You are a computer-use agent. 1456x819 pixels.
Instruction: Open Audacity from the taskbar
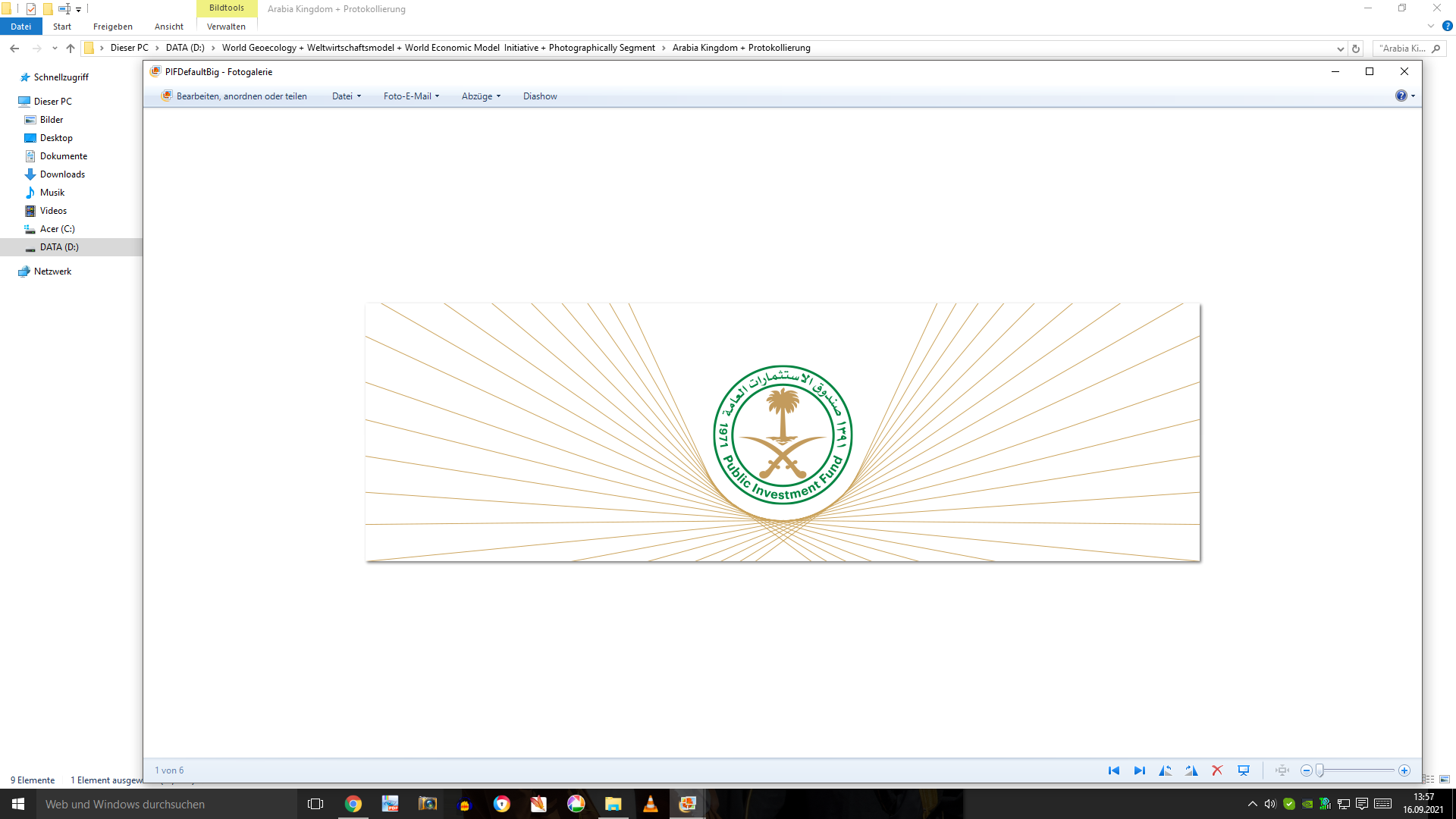point(465,804)
